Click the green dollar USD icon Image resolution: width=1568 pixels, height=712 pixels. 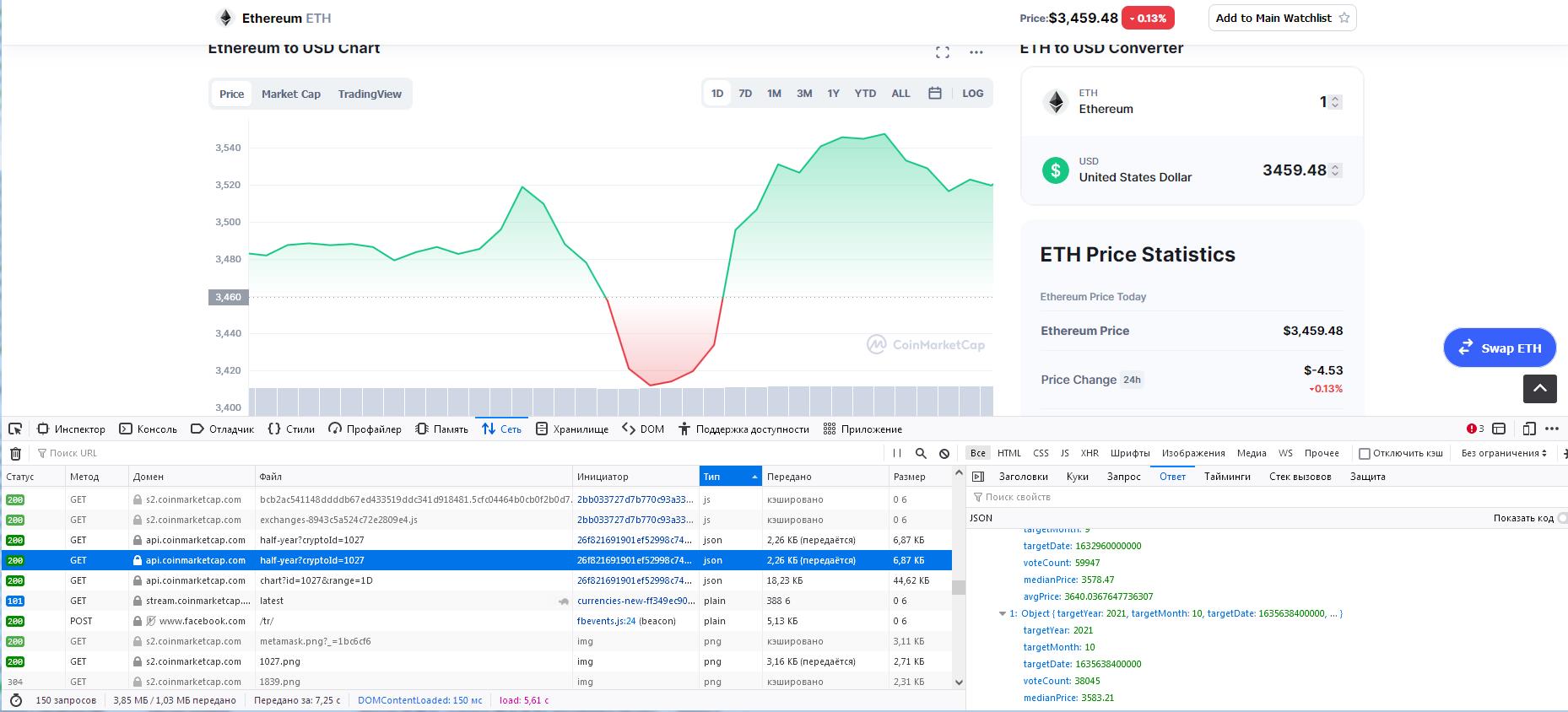pos(1055,170)
